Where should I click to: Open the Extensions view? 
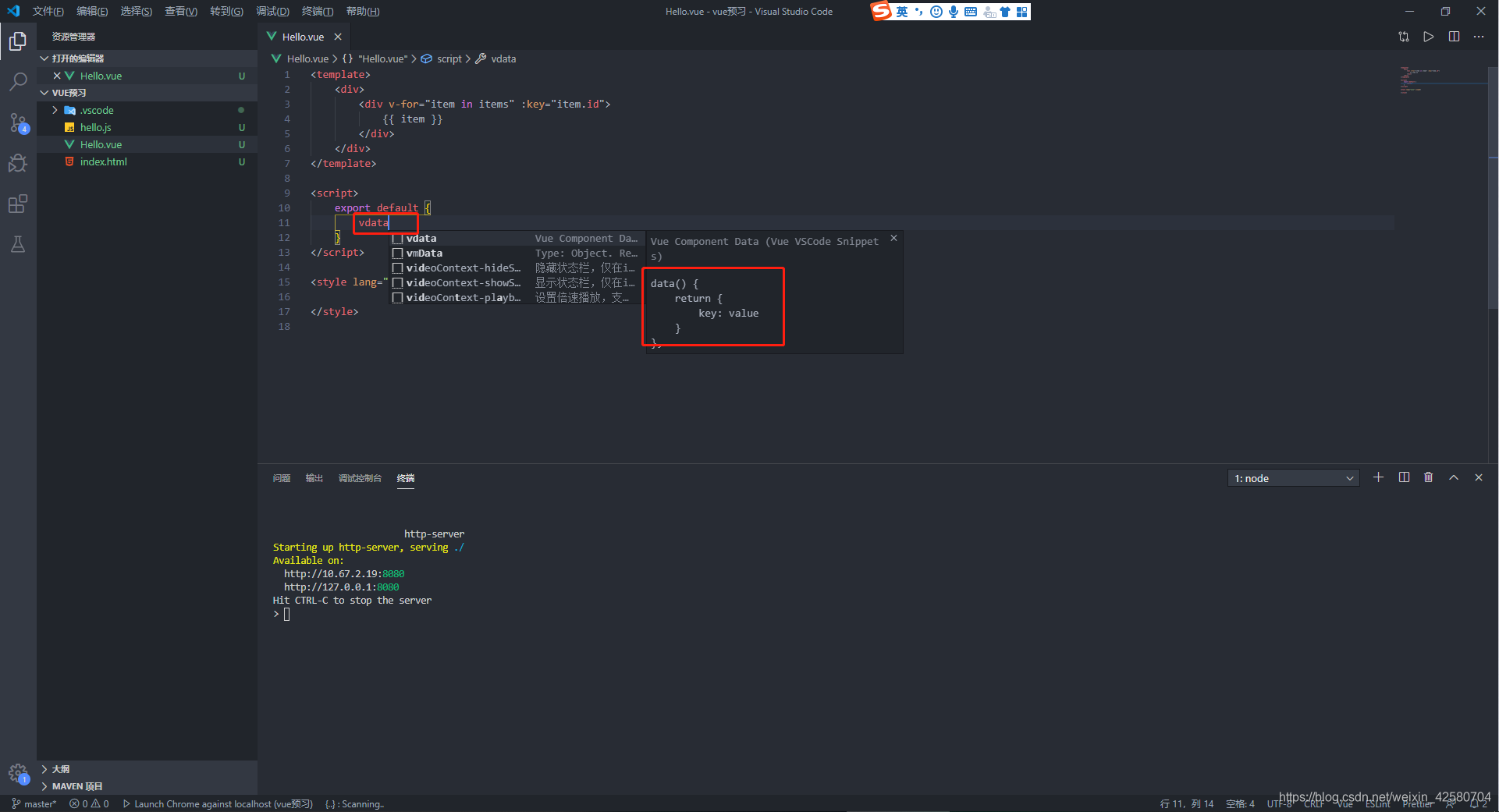tap(18, 204)
